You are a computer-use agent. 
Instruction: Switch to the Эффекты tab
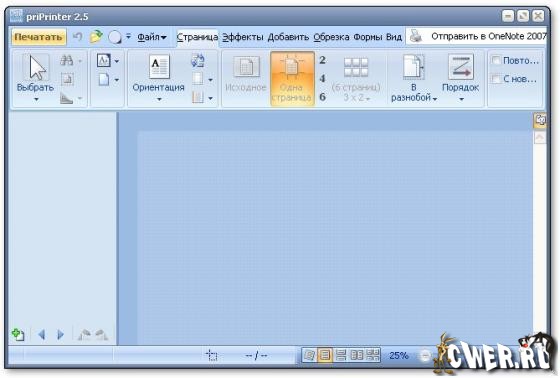pyautogui.click(x=243, y=37)
